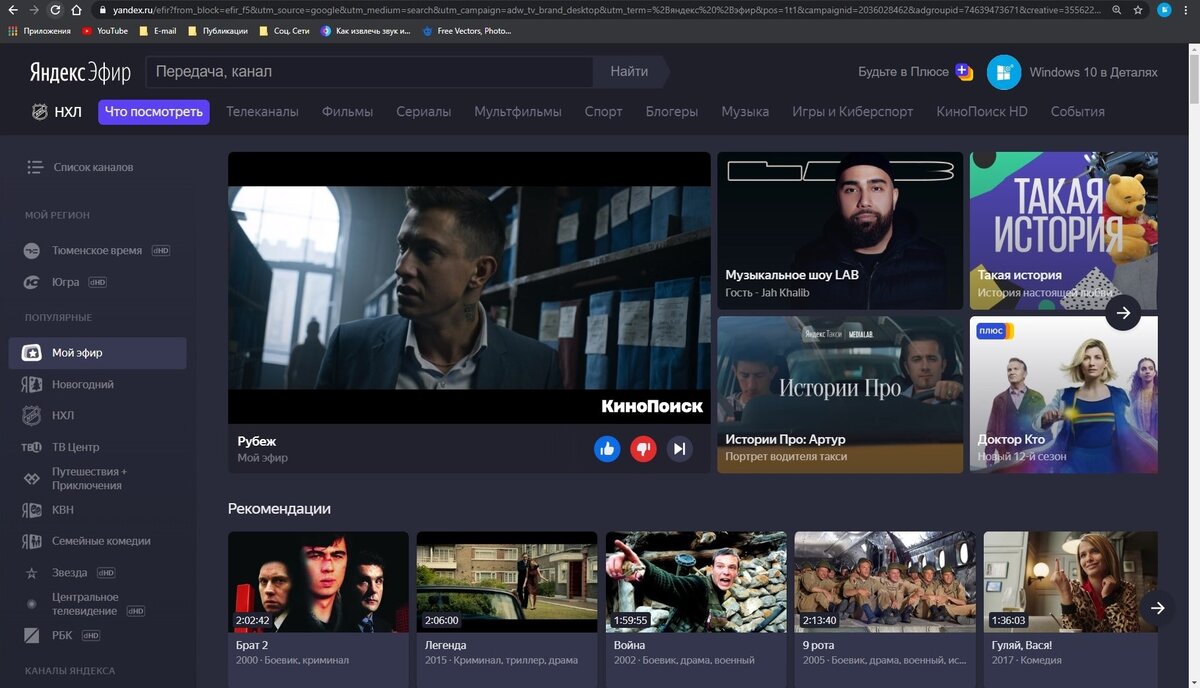
Task: Click the РБК channel icon
Action: tap(32, 636)
